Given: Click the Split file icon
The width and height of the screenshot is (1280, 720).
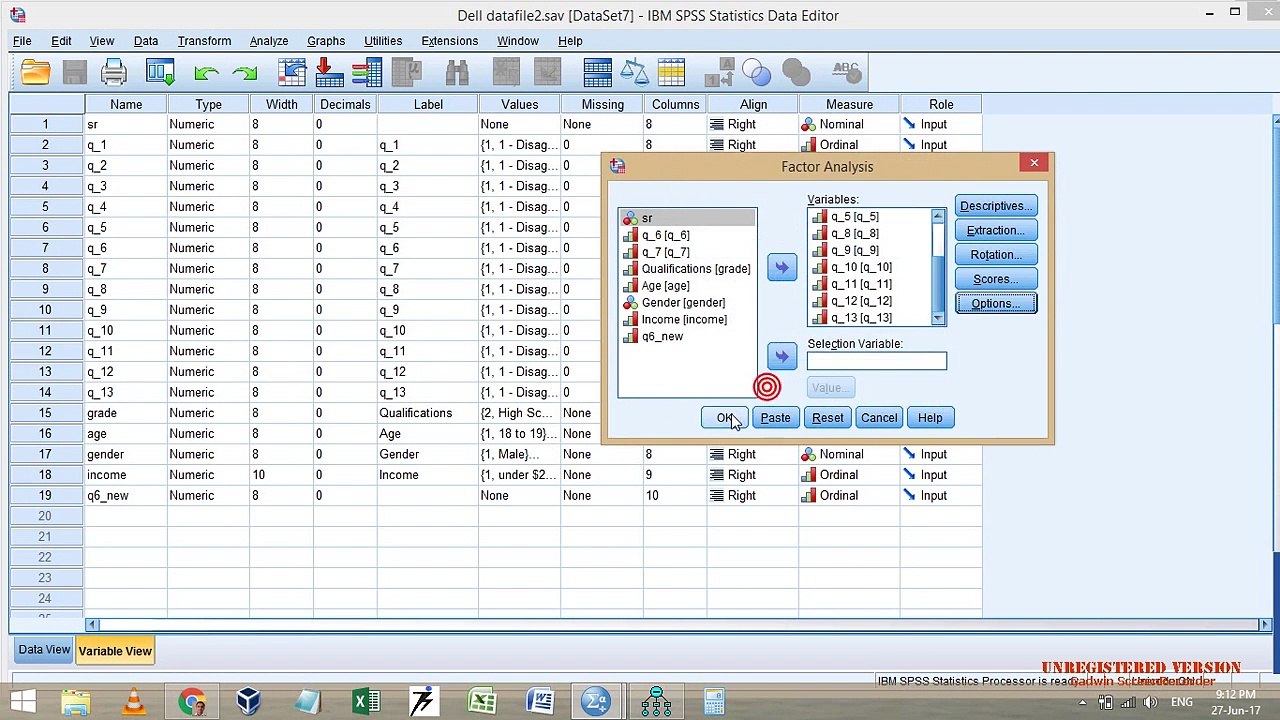Looking at the screenshot, I should pyautogui.click(x=597, y=72).
